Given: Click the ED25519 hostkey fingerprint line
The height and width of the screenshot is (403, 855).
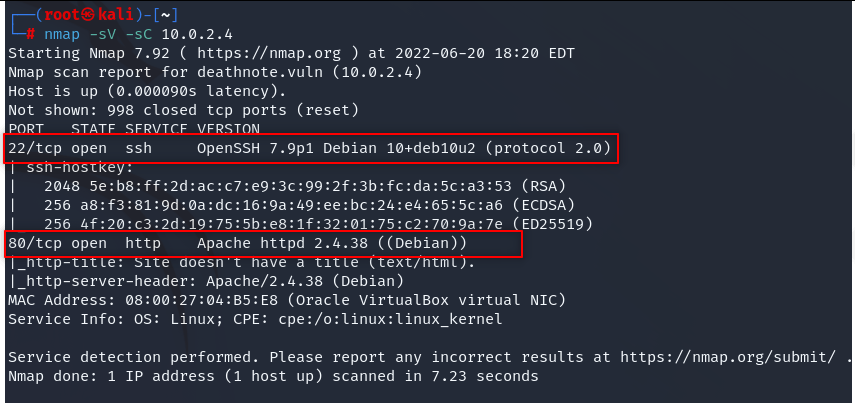Looking at the screenshot, I should [318, 224].
